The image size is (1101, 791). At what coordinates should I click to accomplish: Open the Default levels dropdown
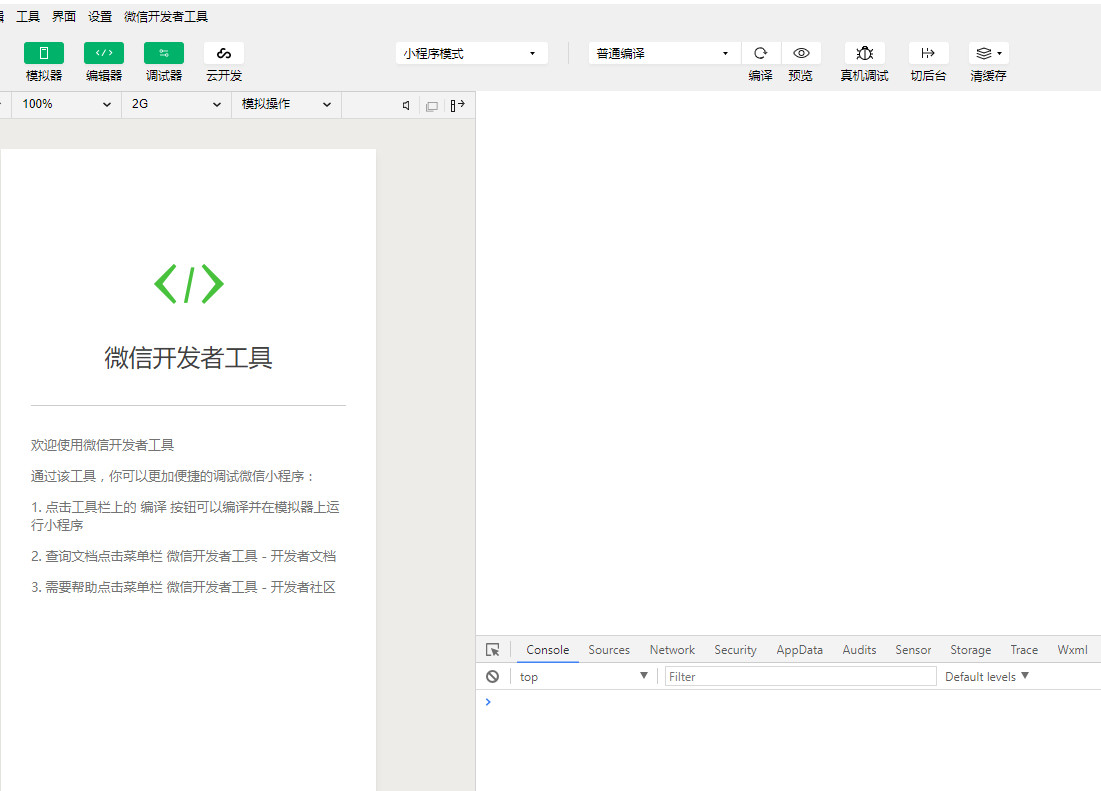987,677
